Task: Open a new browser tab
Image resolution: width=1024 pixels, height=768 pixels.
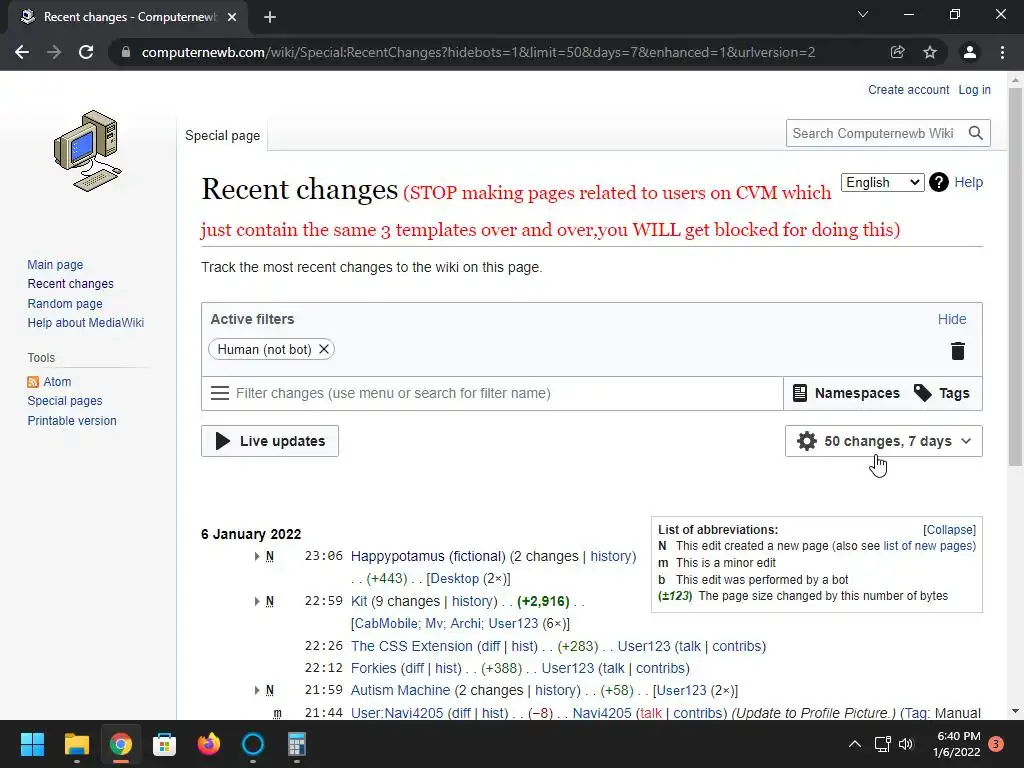Action: 270,17
